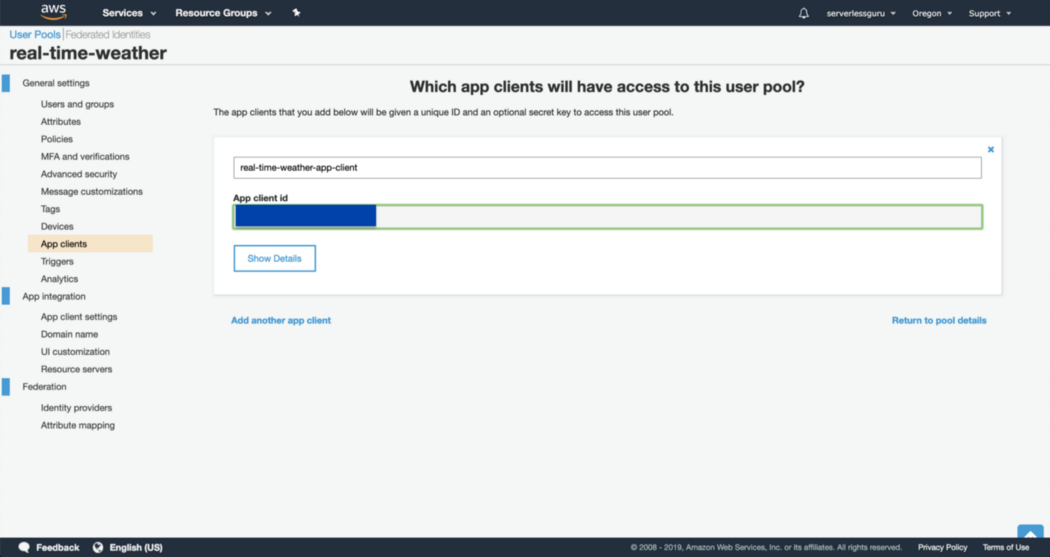1050x557 pixels.
Task: Click the globe language icon
Action: pyautogui.click(x=98, y=547)
